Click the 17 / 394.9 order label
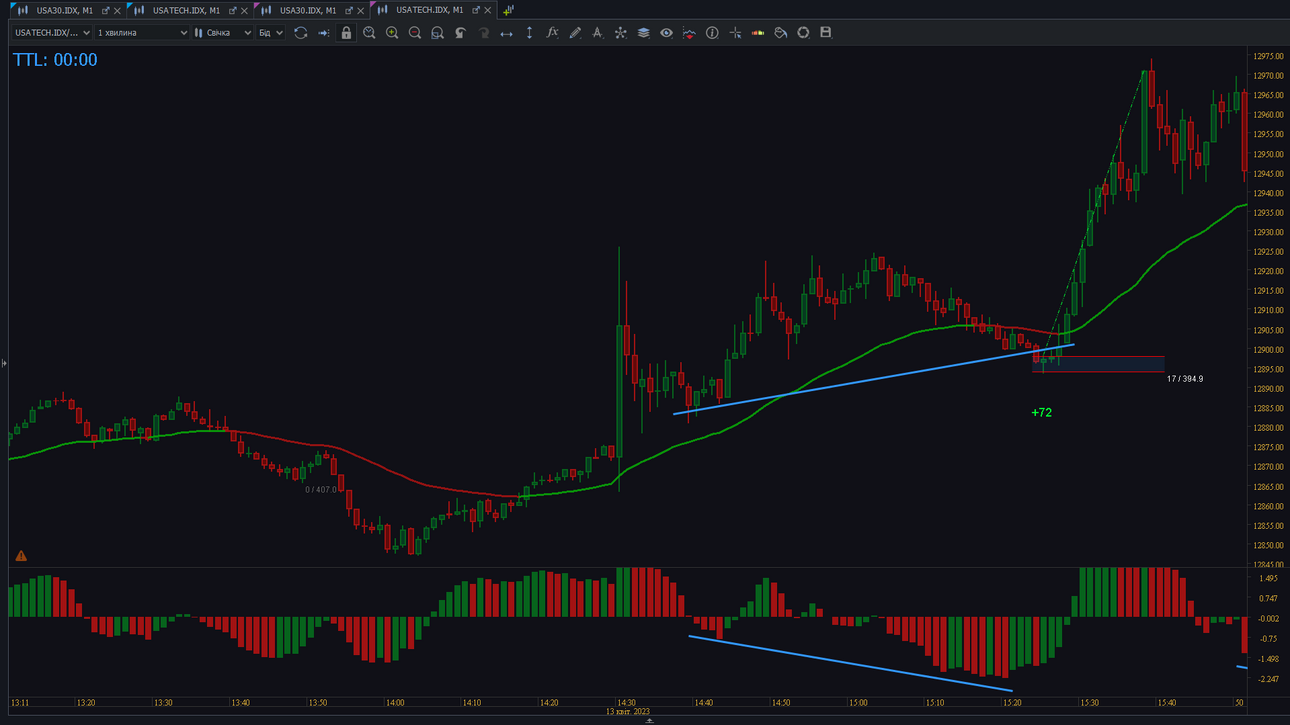The image size is (1290, 725). tap(1185, 379)
